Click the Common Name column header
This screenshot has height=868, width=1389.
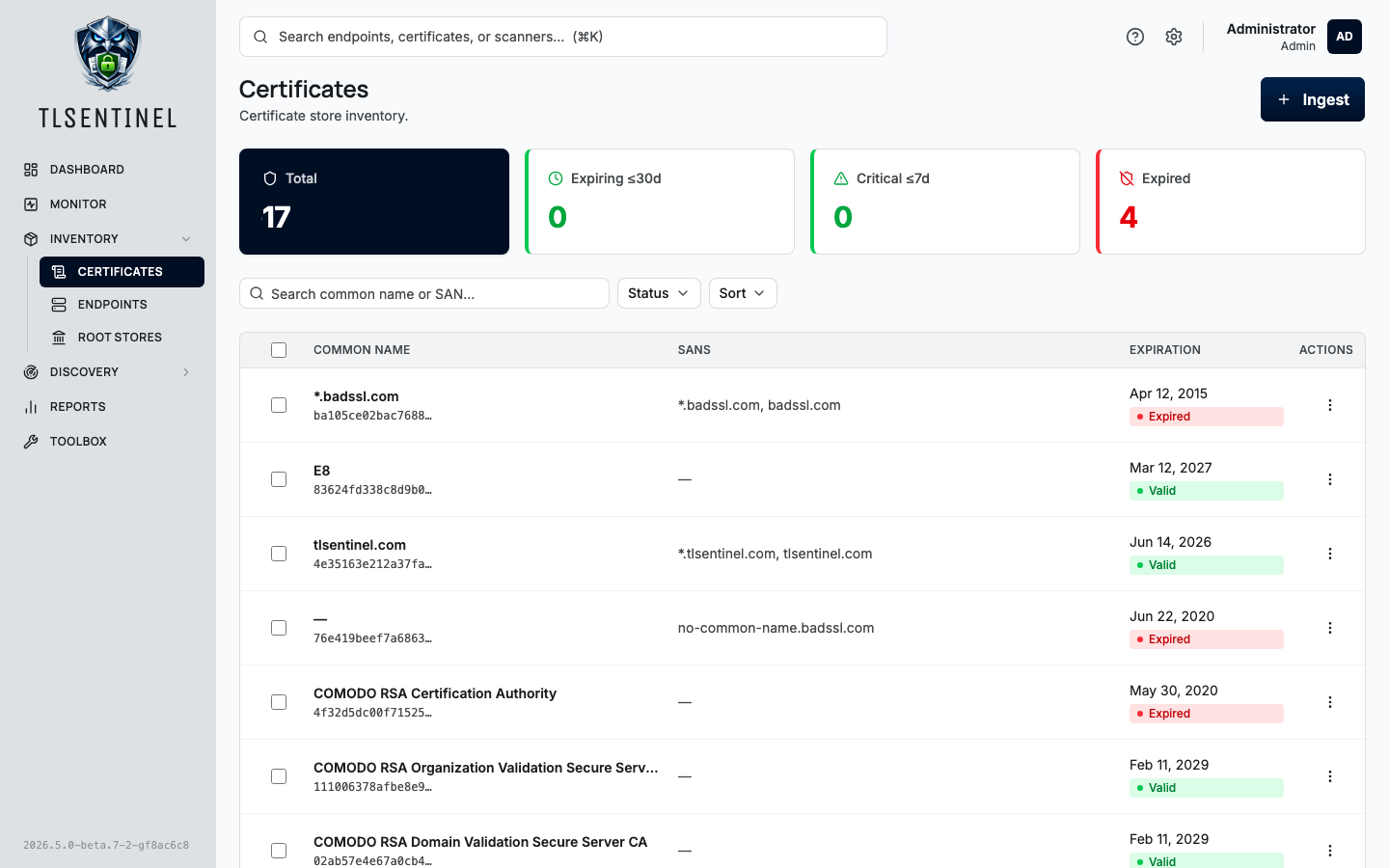tap(362, 350)
